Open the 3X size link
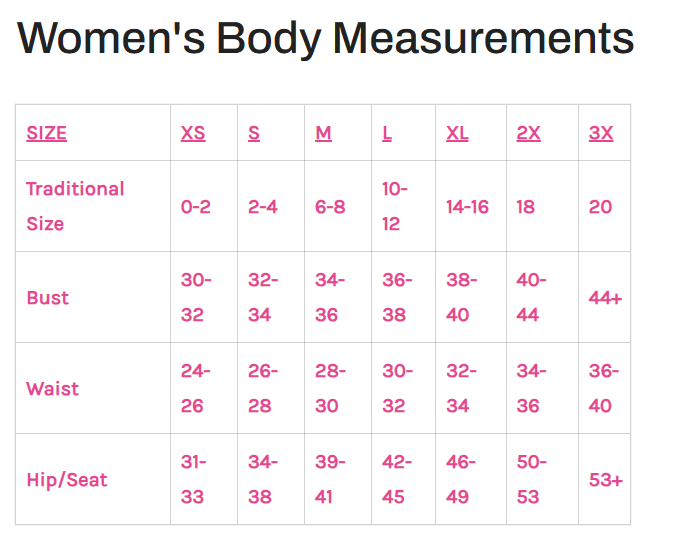692x557 pixels. (x=601, y=133)
